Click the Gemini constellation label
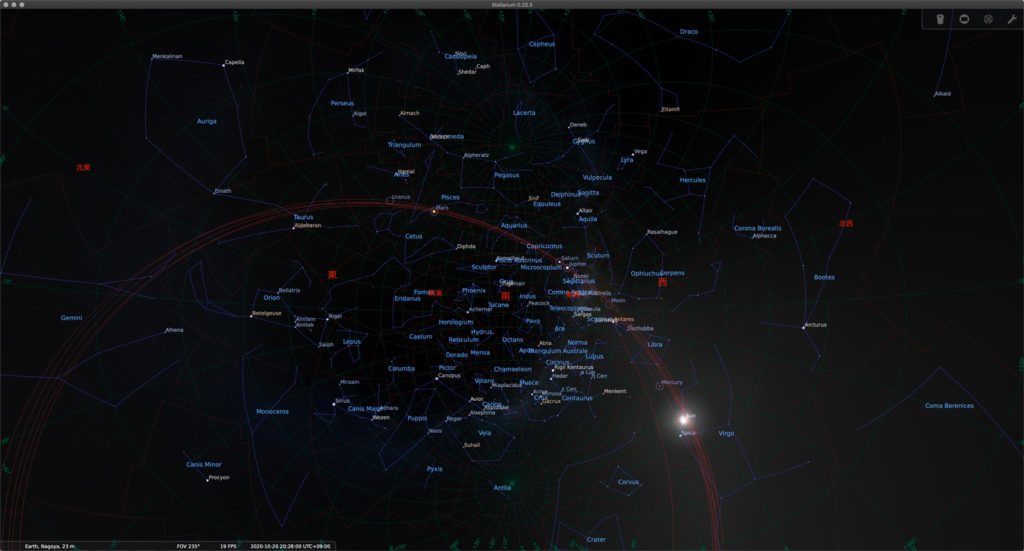 (71, 318)
